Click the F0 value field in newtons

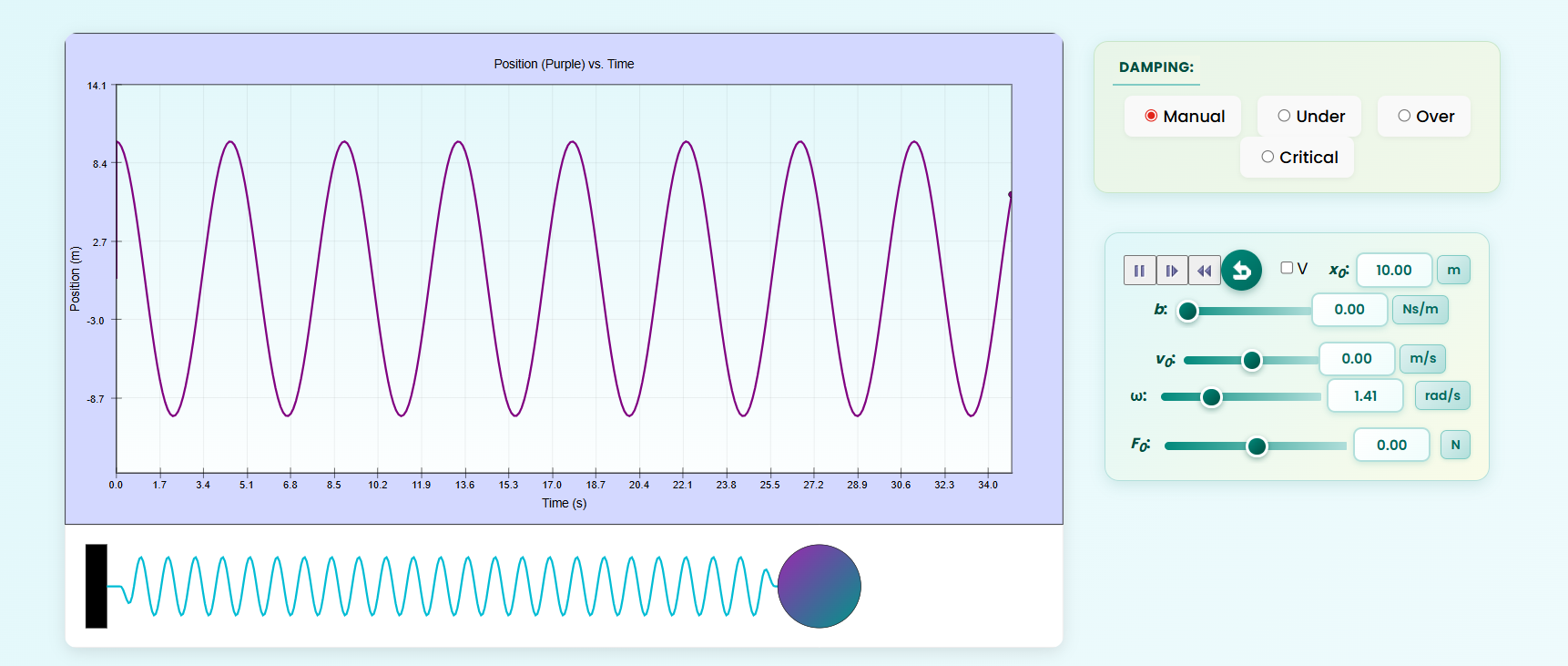1391,446
